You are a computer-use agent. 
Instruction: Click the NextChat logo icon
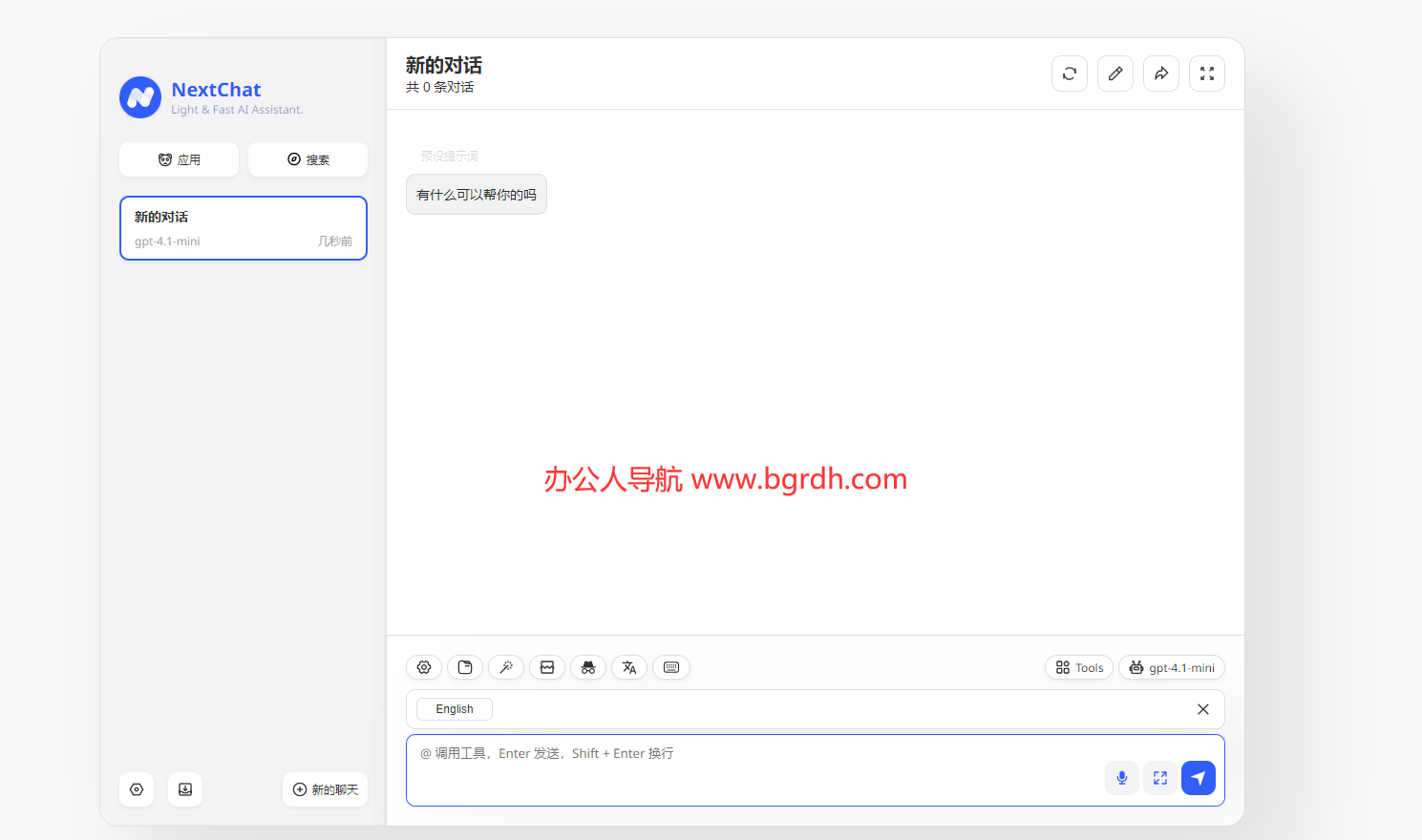tap(140, 97)
